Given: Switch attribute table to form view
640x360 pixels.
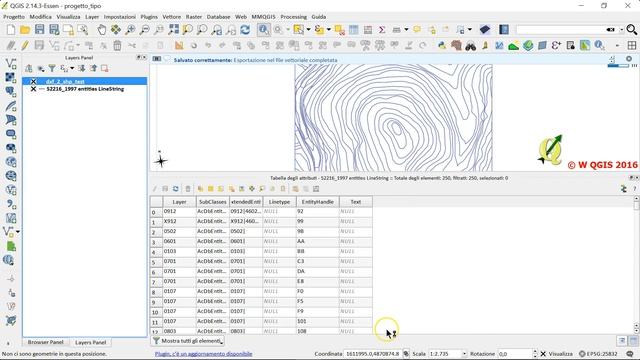Looking at the screenshot, I should coord(622,340).
